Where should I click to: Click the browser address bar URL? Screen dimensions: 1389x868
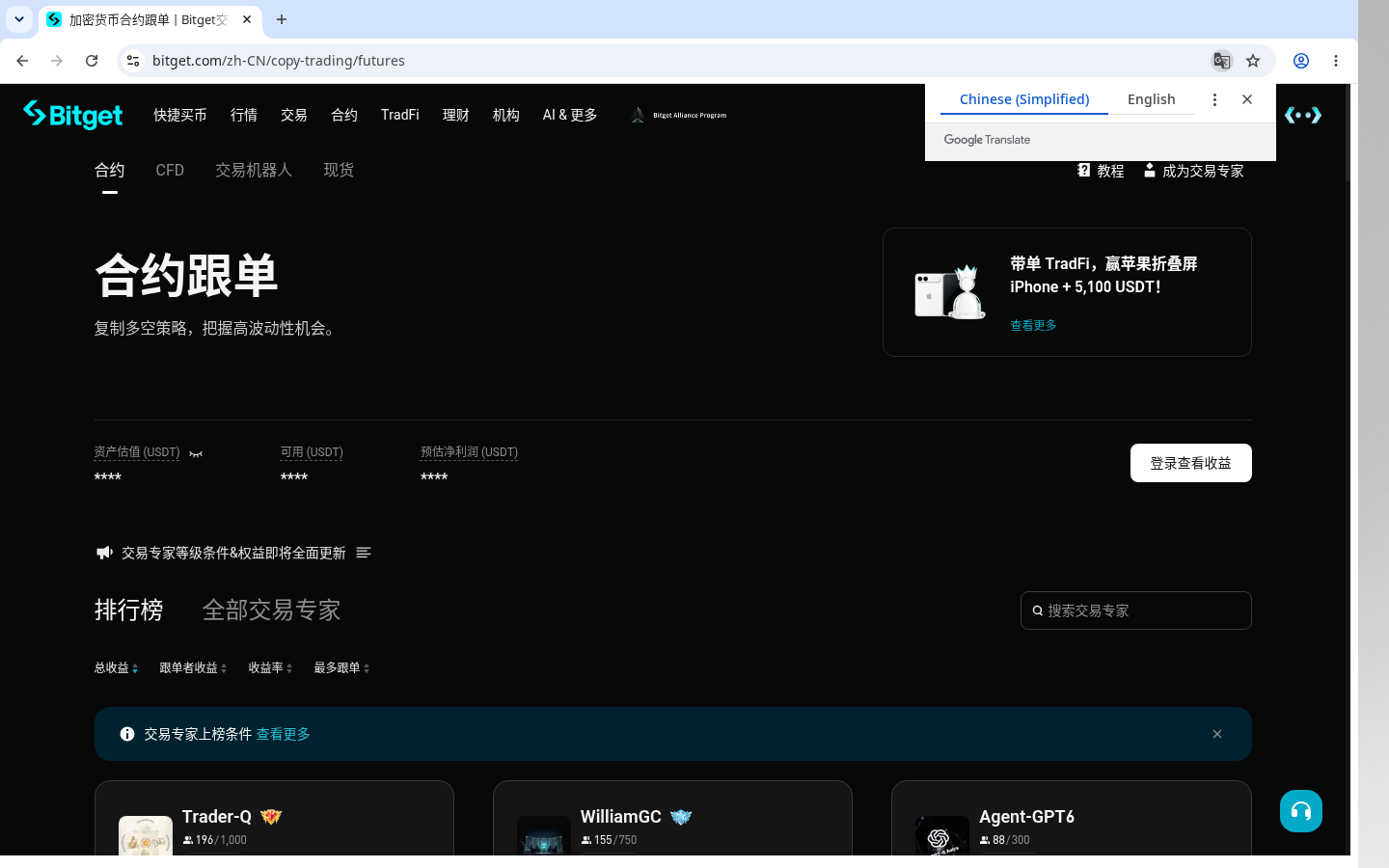tap(279, 61)
